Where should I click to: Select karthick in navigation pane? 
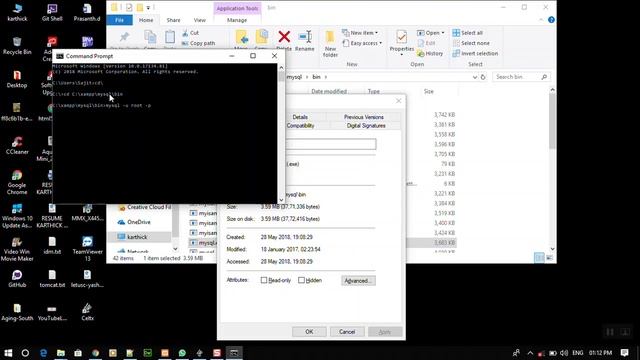coord(137,237)
